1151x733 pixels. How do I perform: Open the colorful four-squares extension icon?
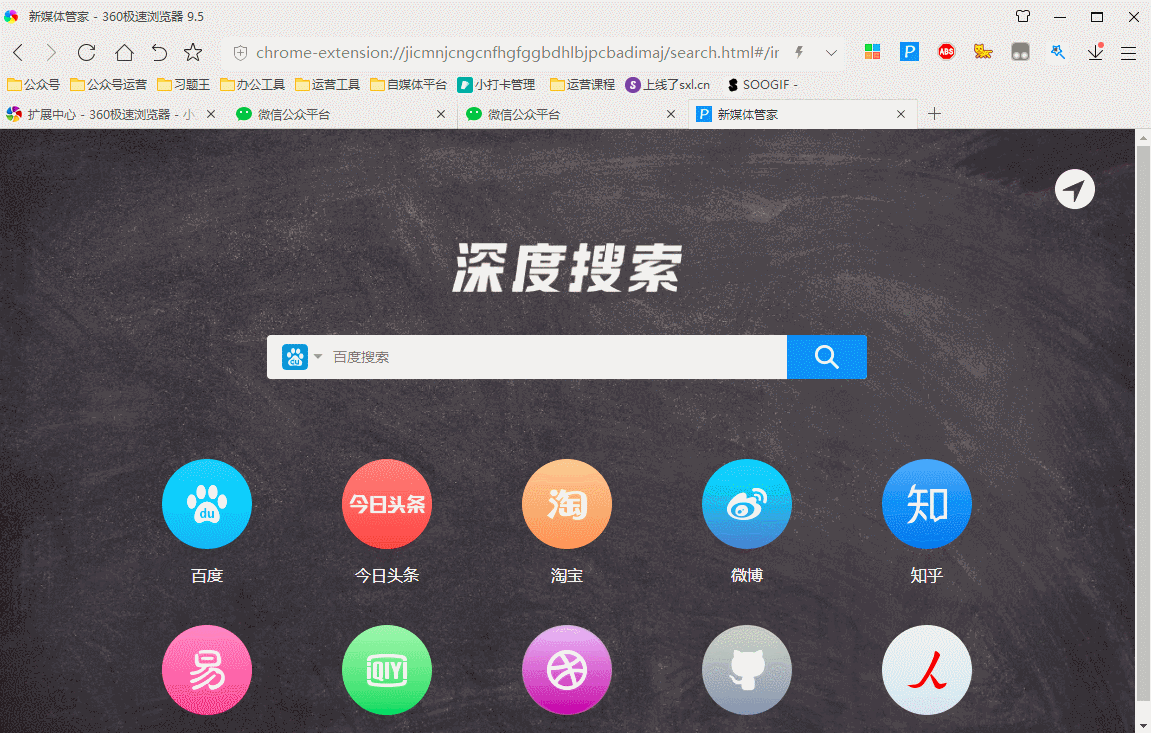872,51
